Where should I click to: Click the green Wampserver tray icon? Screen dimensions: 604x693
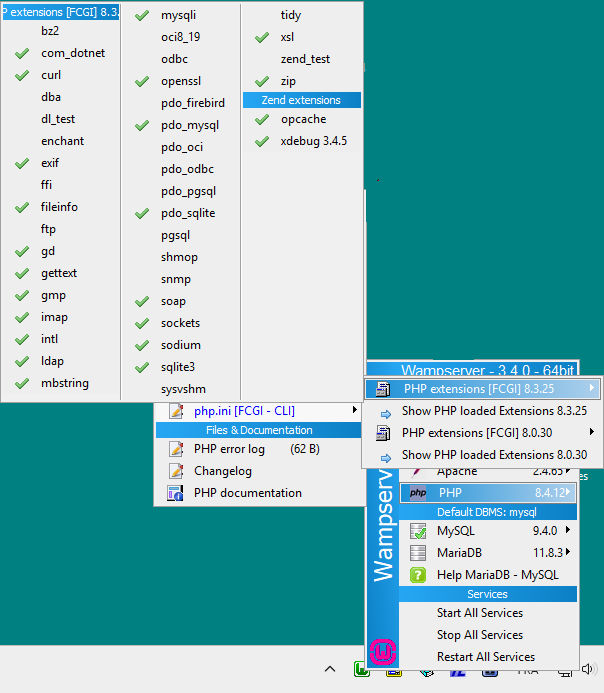(x=363, y=670)
